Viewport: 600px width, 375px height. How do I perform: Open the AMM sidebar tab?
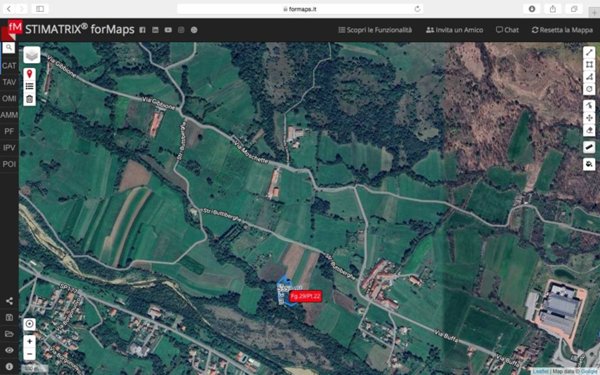coord(9,115)
